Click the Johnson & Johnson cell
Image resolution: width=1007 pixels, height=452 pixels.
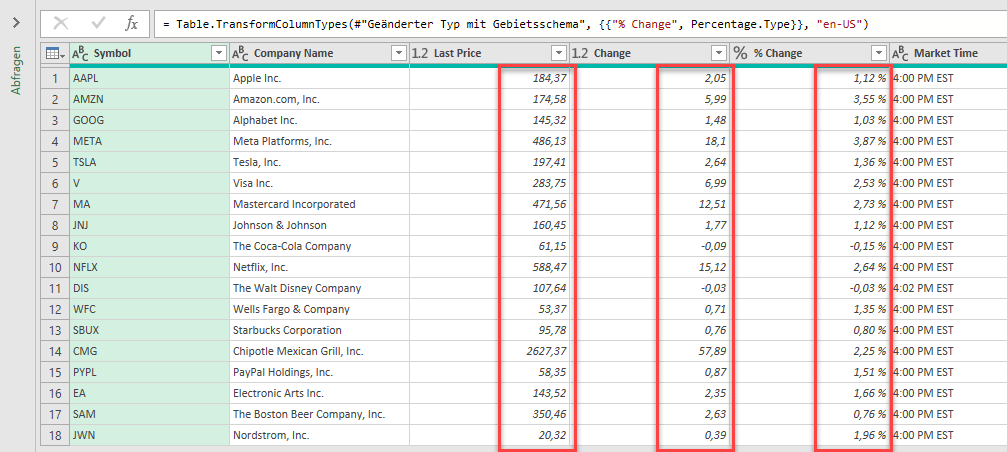pyautogui.click(x=320, y=225)
